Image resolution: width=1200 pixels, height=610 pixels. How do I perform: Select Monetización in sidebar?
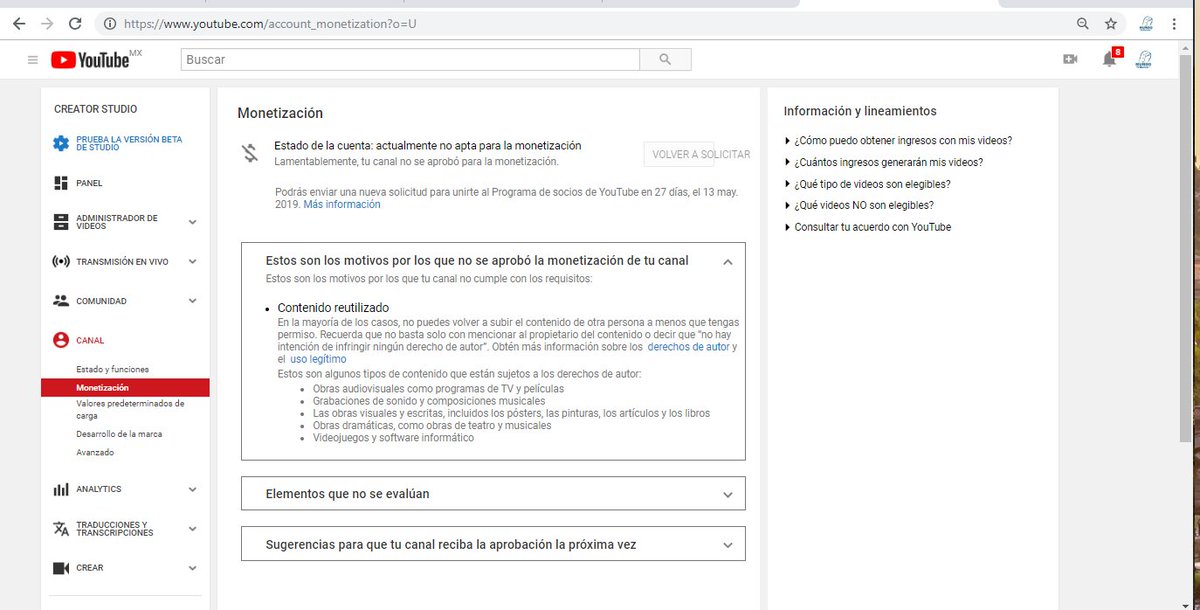pyautogui.click(x=125, y=387)
